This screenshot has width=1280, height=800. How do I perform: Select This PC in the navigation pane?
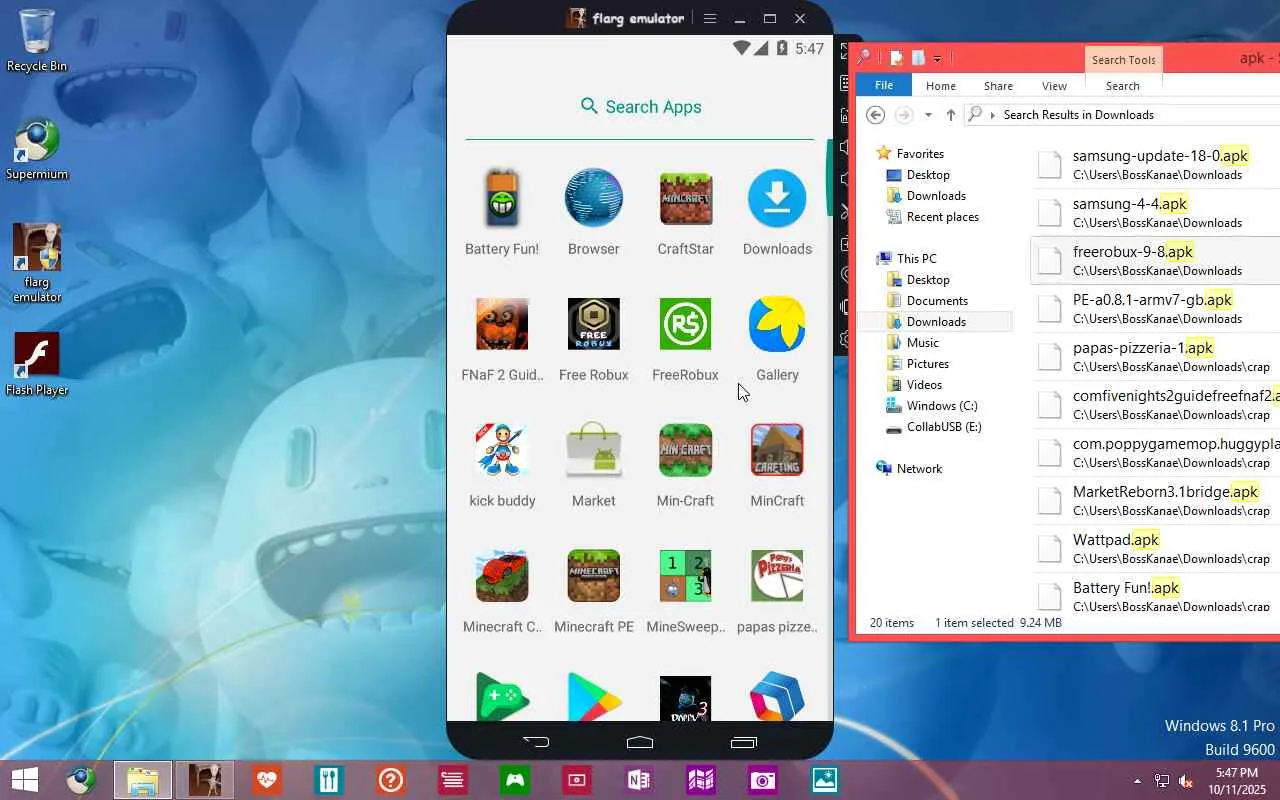tap(916, 259)
